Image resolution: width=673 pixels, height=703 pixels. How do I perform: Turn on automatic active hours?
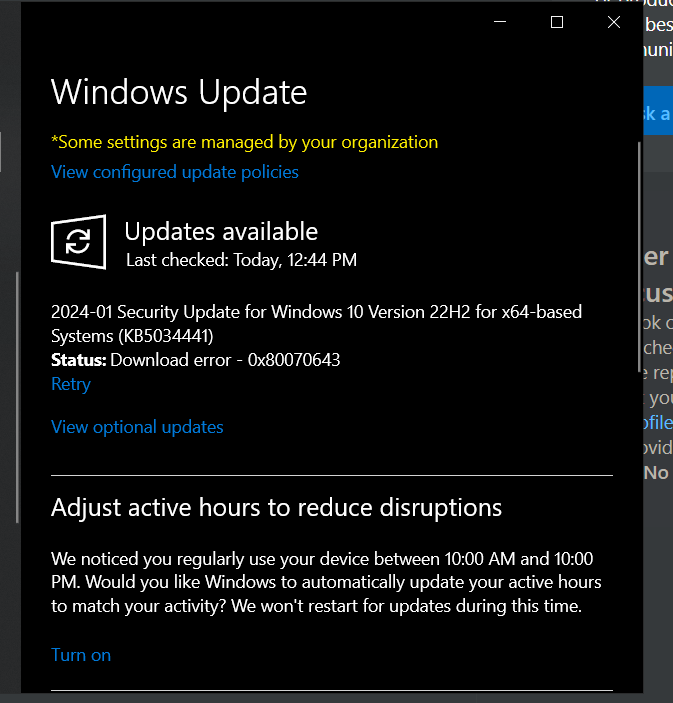[81, 655]
